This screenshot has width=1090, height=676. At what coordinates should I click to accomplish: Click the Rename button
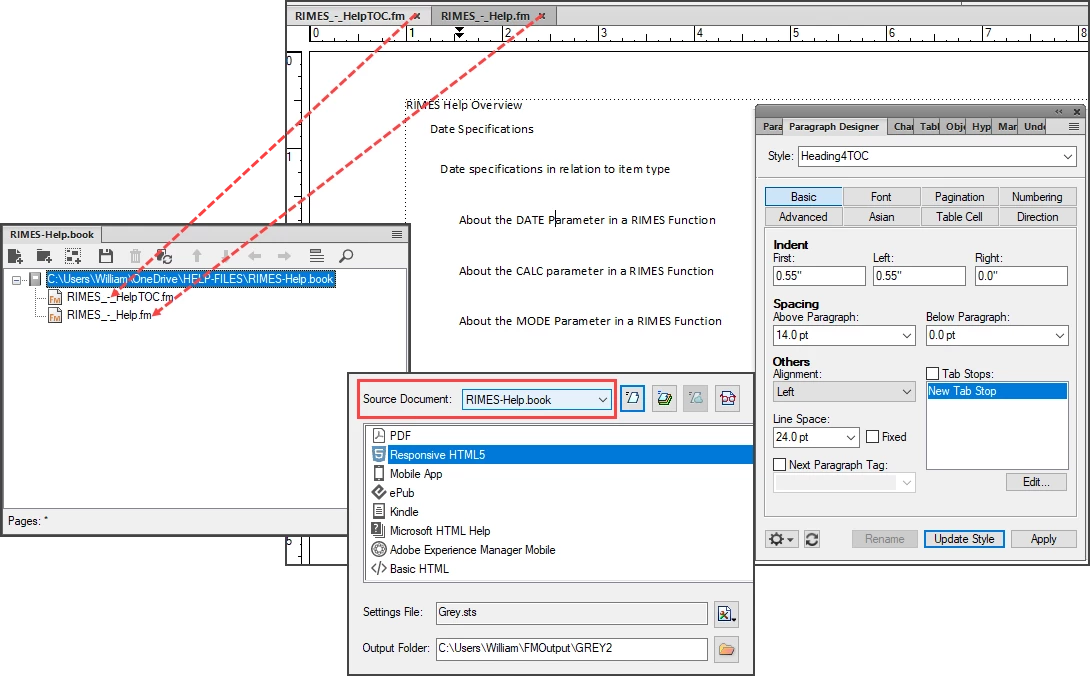884,539
